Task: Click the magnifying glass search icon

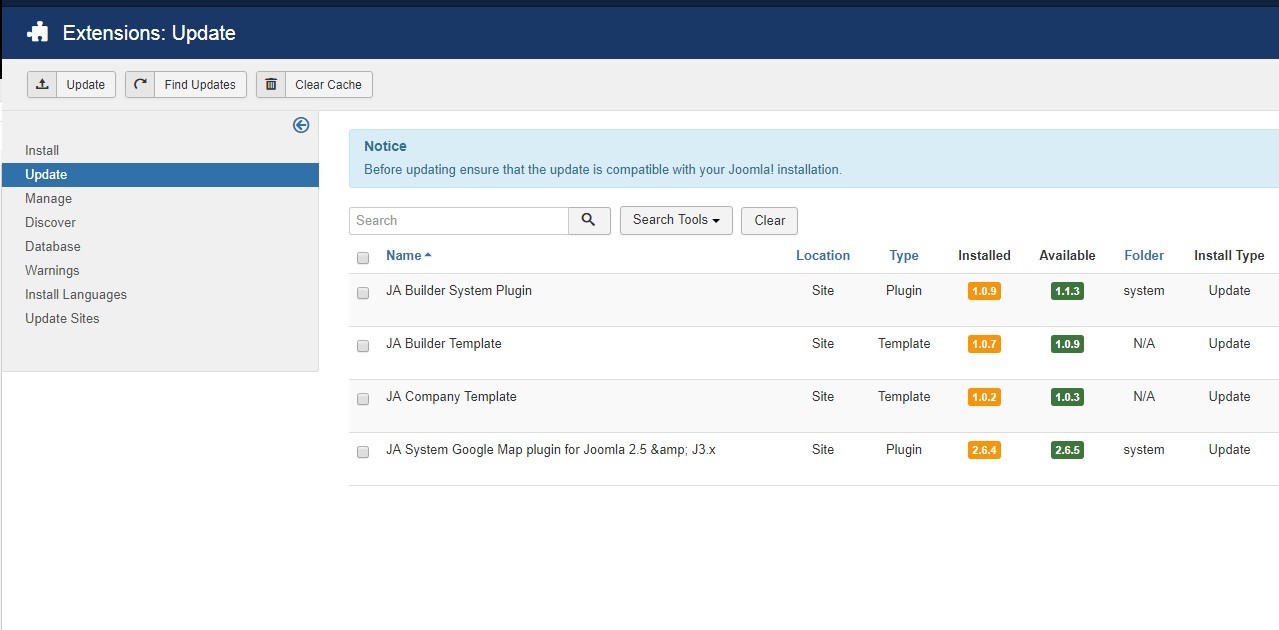Action: (589, 220)
